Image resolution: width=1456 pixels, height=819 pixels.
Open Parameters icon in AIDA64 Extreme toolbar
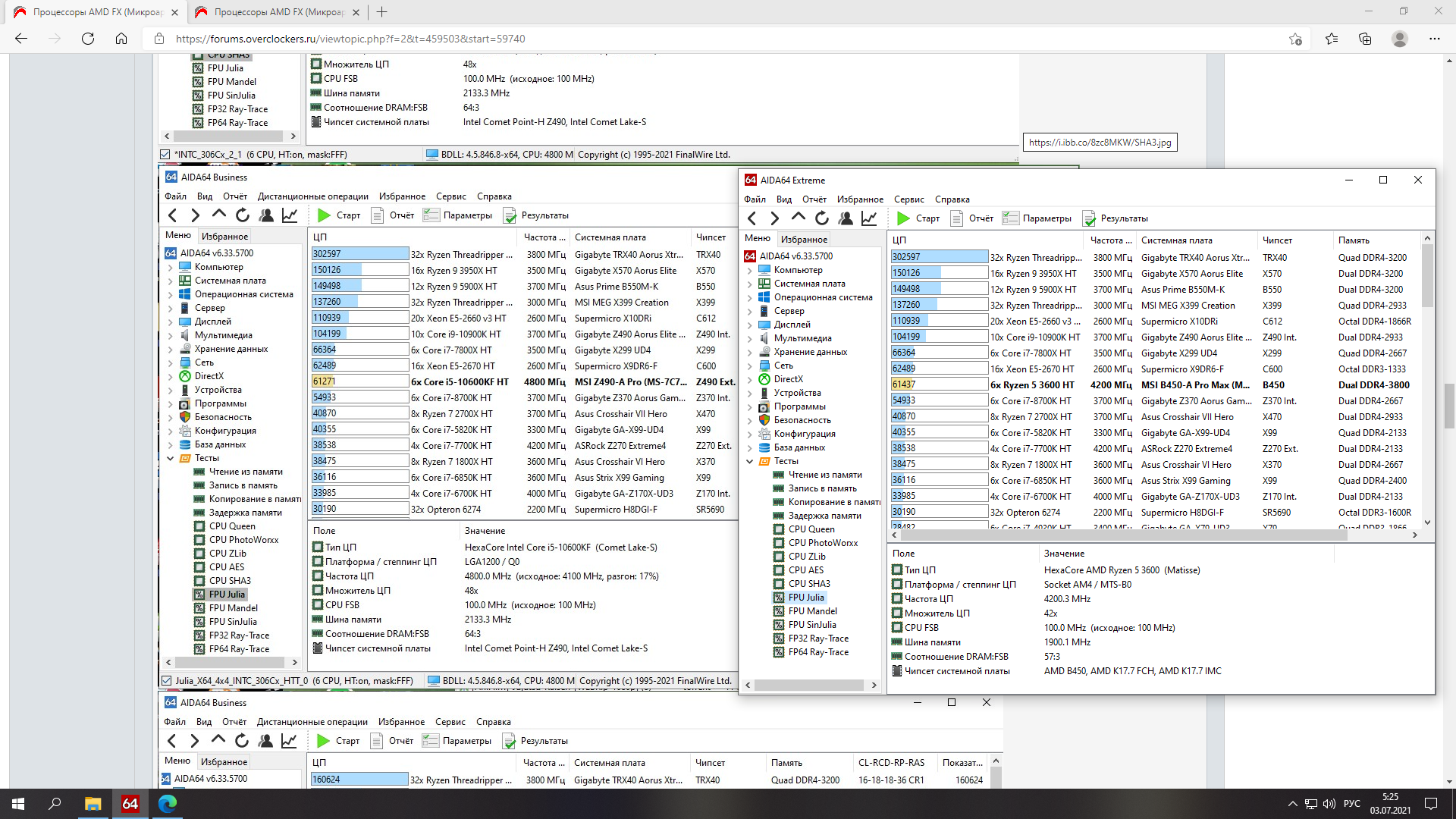tap(1010, 218)
